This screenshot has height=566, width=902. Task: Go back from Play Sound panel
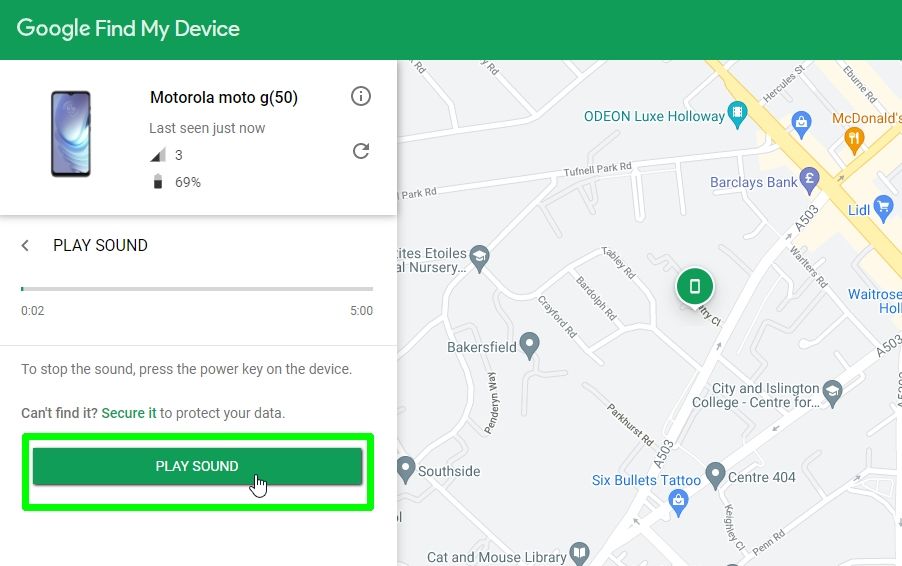click(26, 246)
